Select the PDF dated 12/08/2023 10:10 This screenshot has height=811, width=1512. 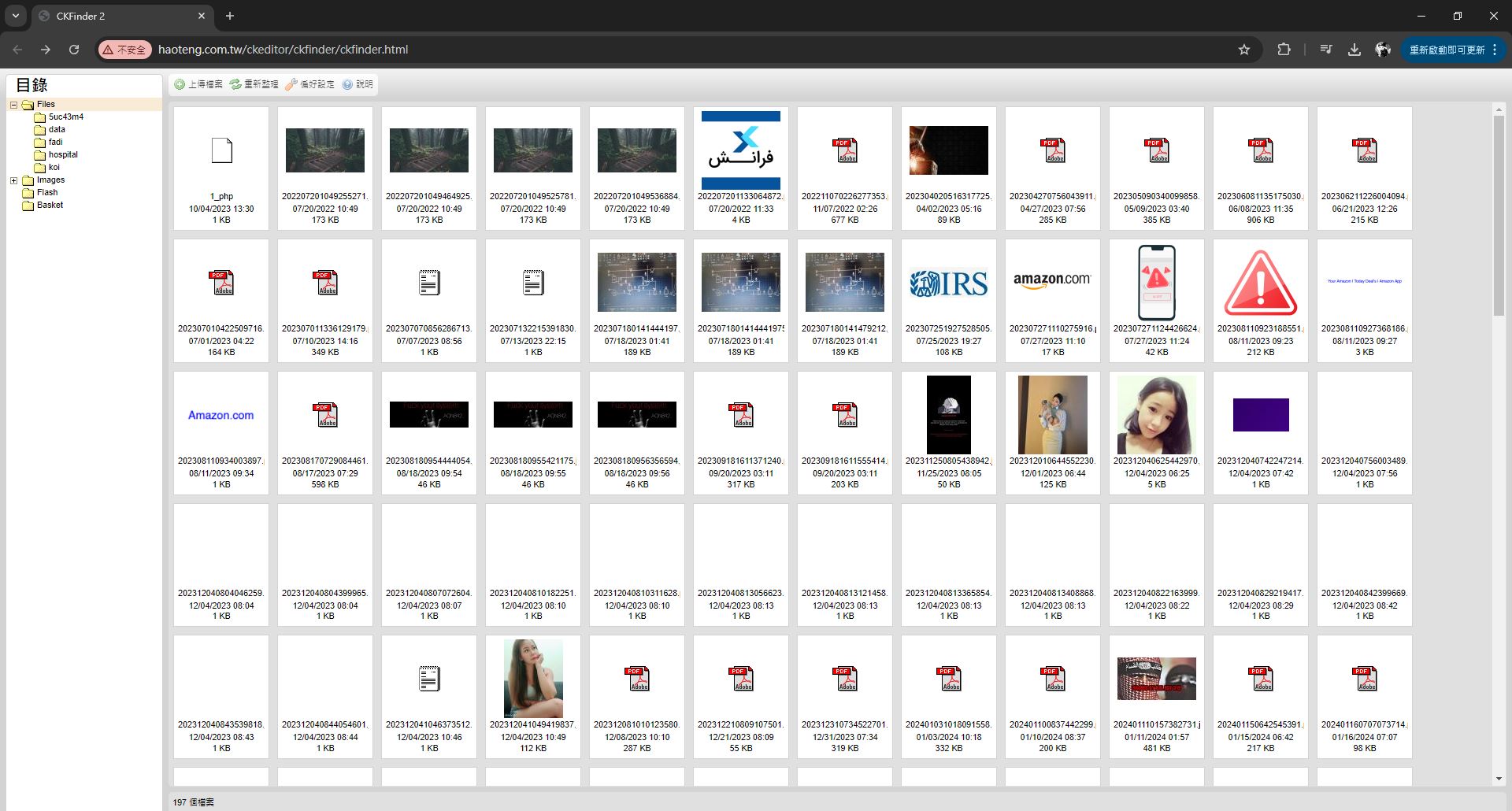click(637, 679)
